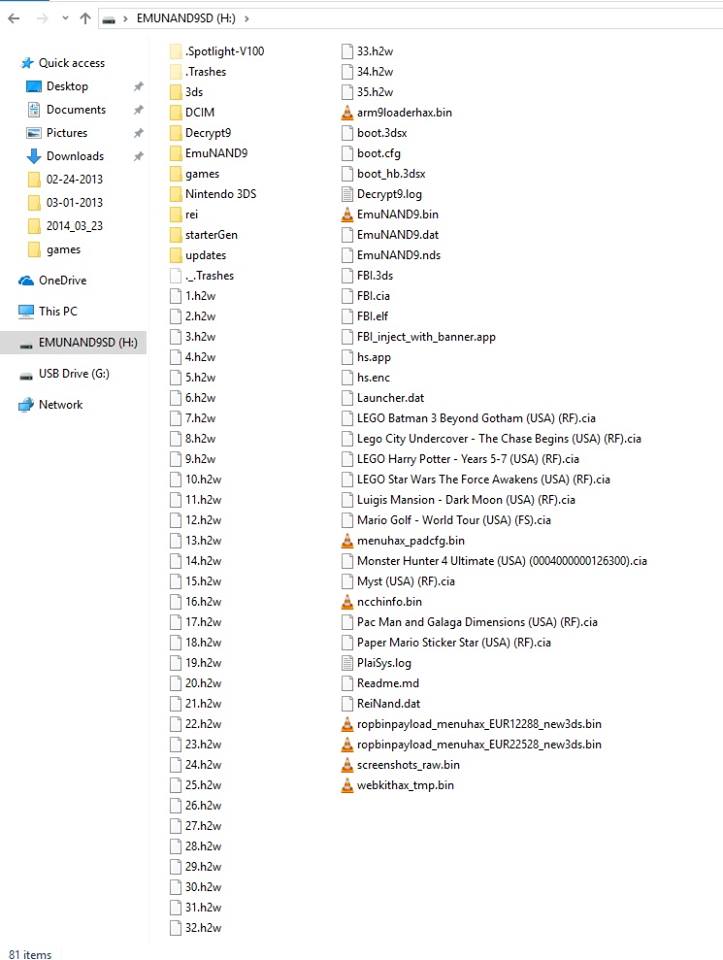Select the .Spotlight-V100 folder icon

coord(176,51)
